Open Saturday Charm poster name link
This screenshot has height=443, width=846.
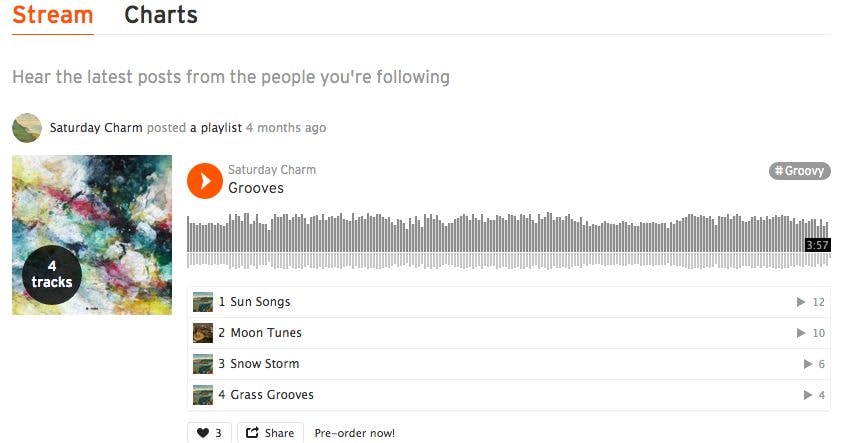(x=96, y=128)
